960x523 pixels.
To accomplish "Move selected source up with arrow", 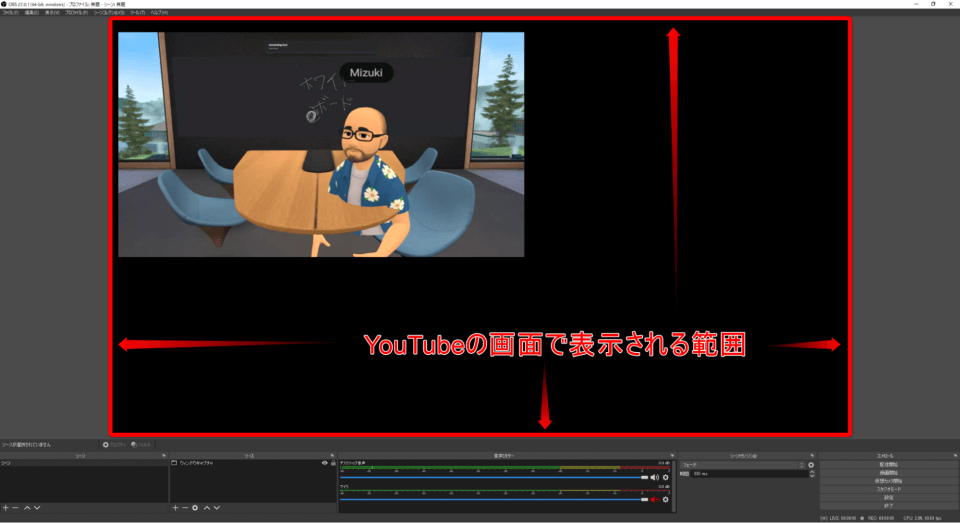I will [x=207, y=508].
